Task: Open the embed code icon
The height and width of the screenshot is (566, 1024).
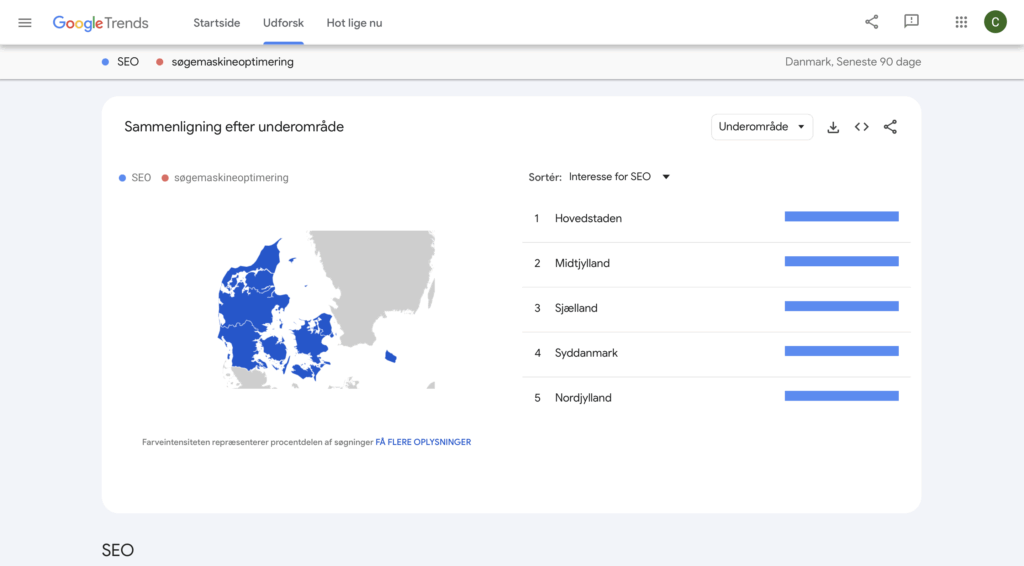Action: coord(861,127)
